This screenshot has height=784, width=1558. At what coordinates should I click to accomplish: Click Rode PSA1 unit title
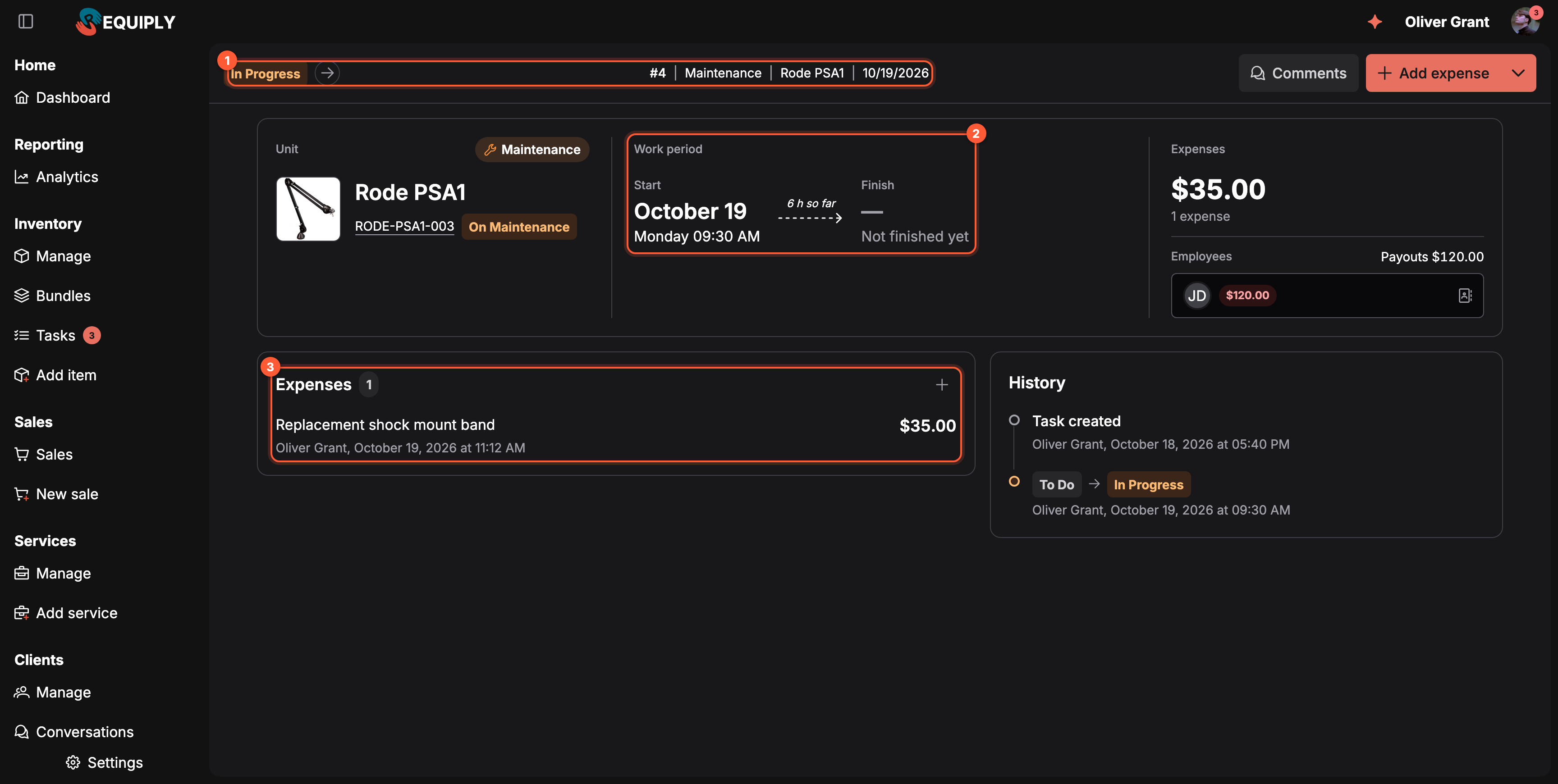(x=410, y=192)
